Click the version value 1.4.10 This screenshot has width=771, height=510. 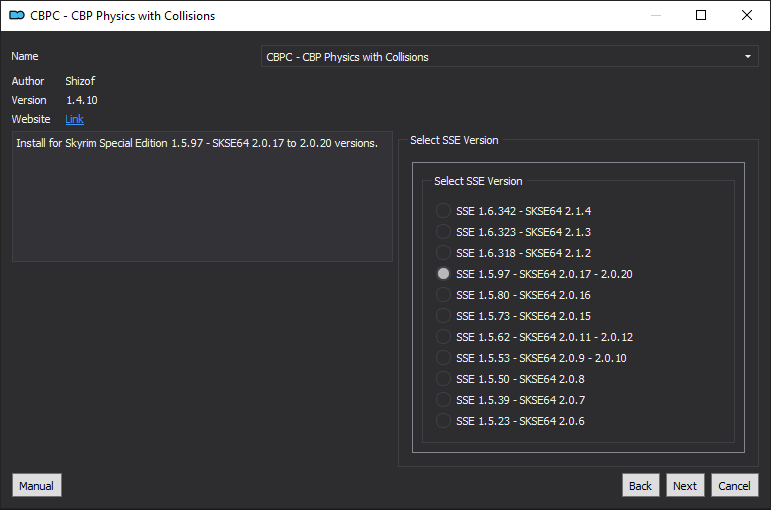point(82,100)
